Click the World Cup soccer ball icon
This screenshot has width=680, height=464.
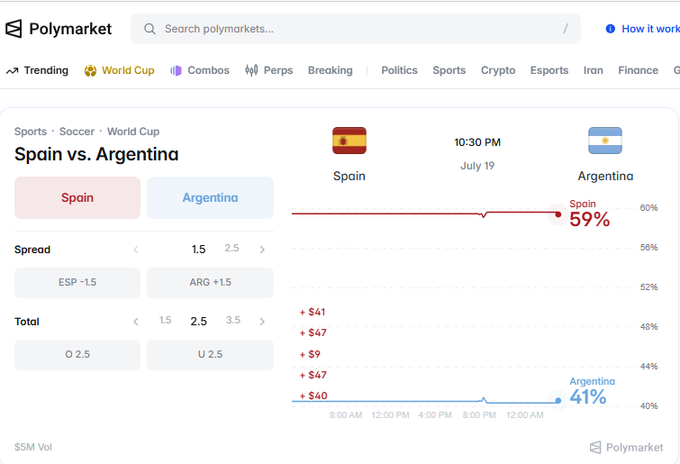[90, 71]
